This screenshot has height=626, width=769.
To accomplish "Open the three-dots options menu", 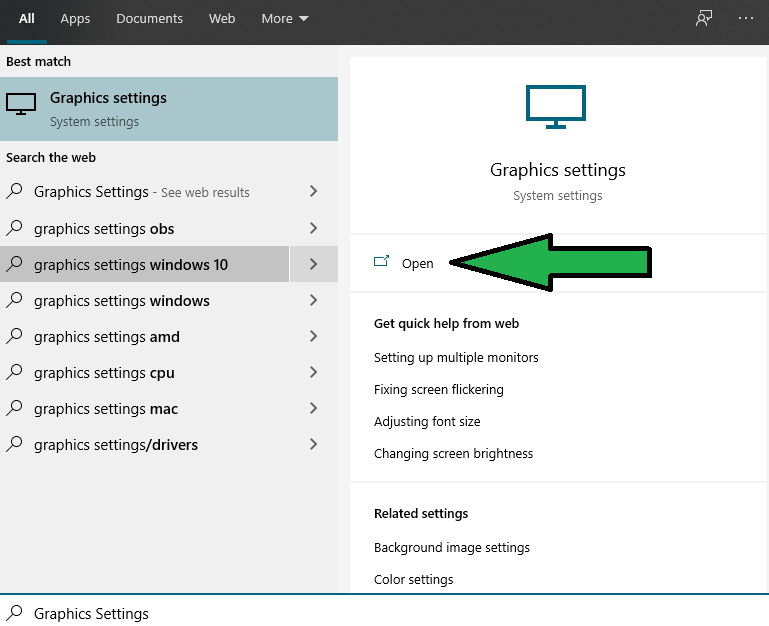I will [x=745, y=18].
